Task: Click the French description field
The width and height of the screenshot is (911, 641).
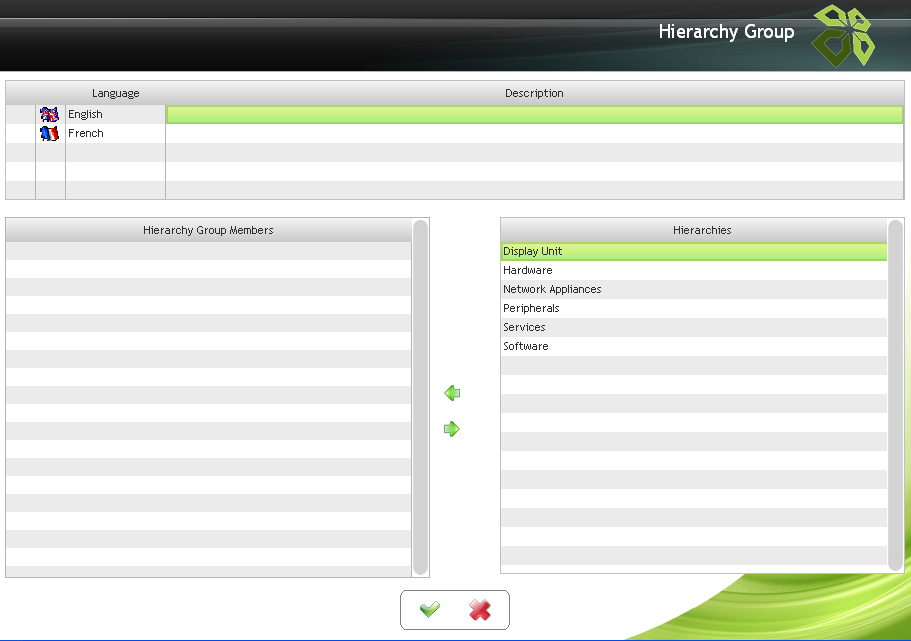Action: 534,133
